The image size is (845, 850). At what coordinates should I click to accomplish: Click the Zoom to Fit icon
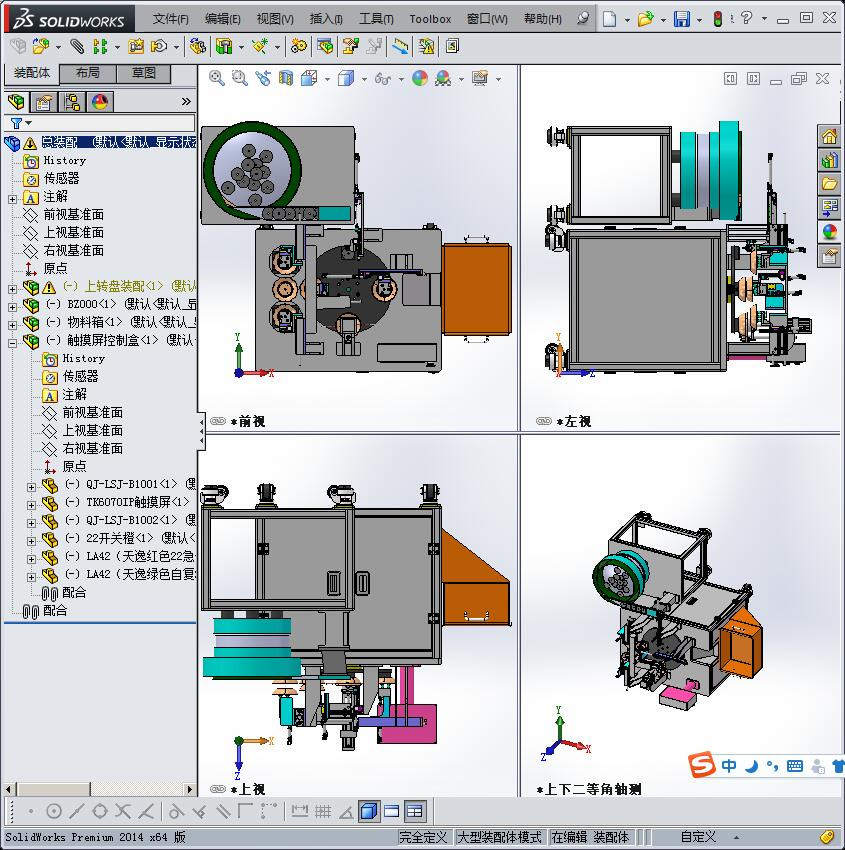(217, 79)
